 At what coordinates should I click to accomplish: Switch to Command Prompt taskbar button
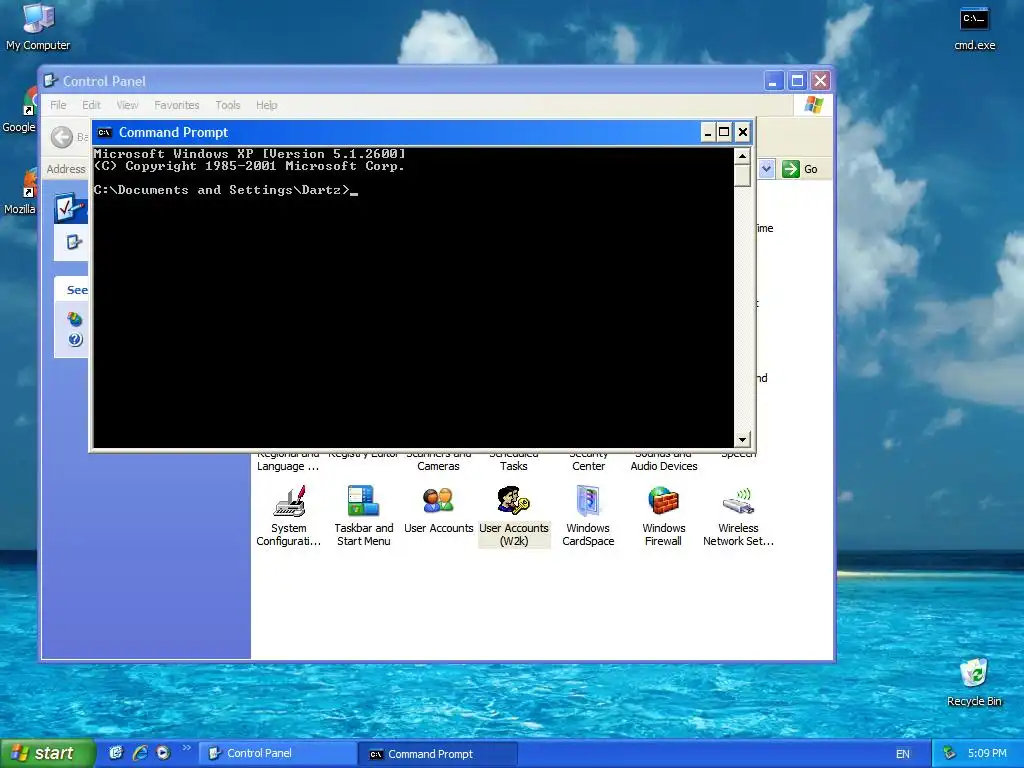(x=440, y=754)
